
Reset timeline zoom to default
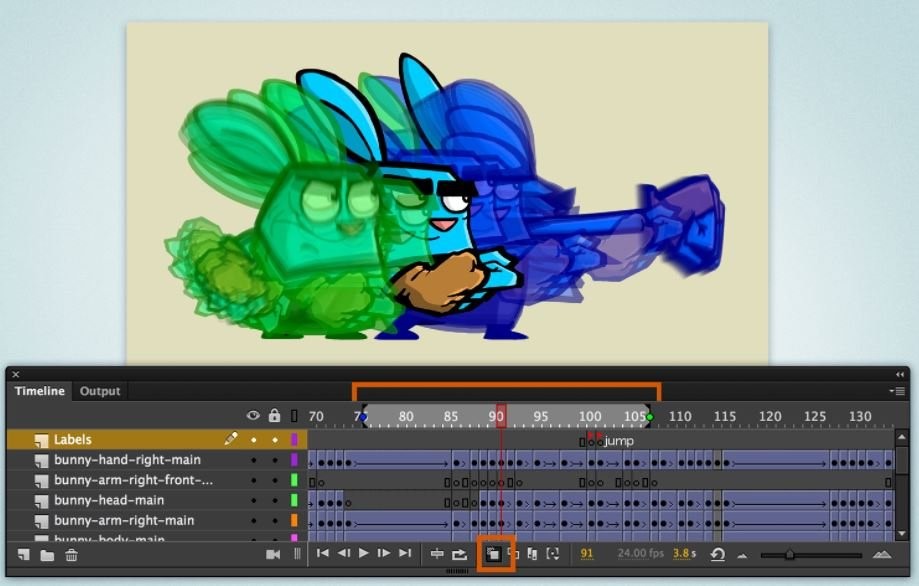(x=718, y=554)
